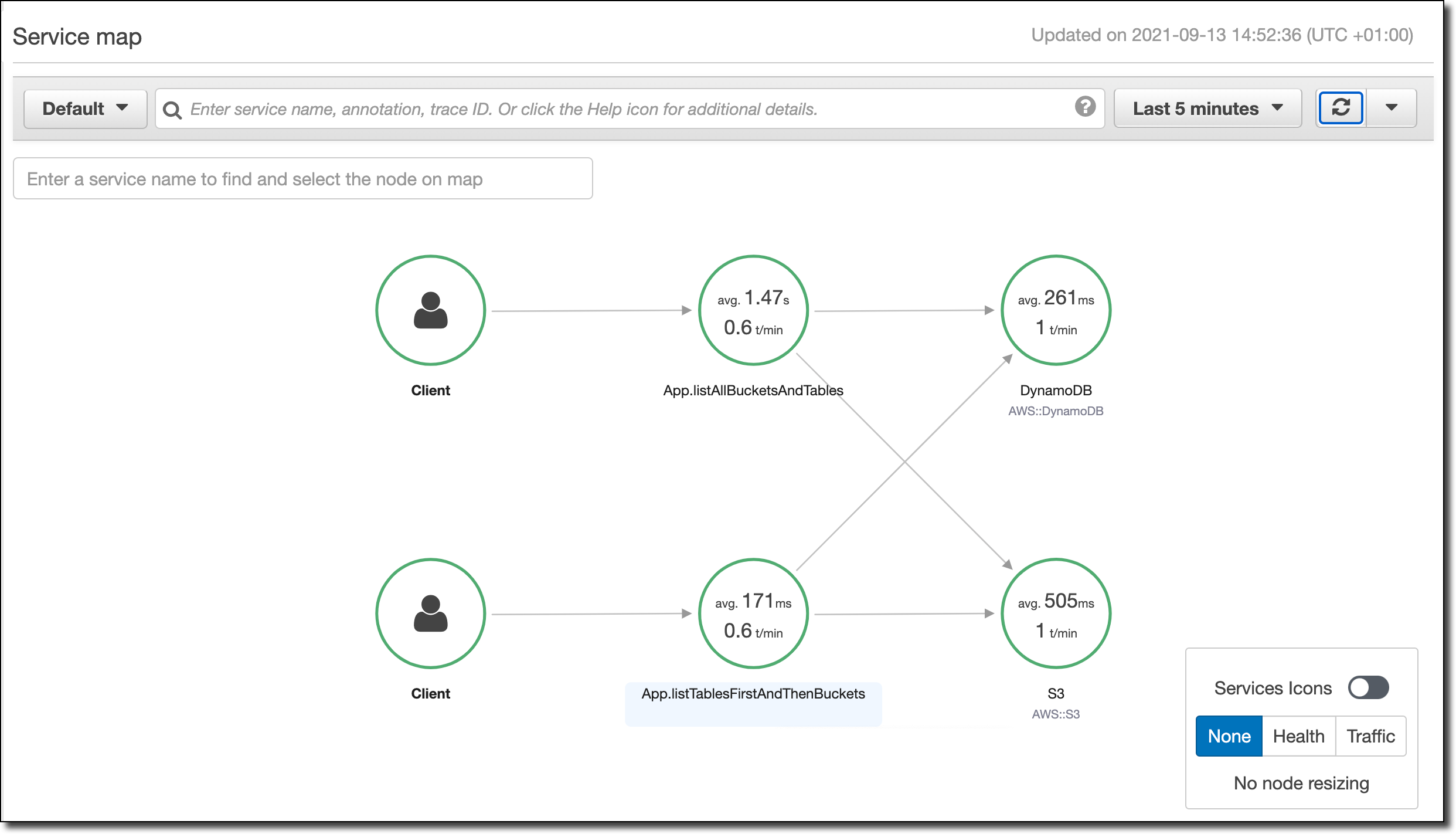Expand the refresh options dropdown arrow
Screen dimensions: 1456x834
tap(1391, 108)
